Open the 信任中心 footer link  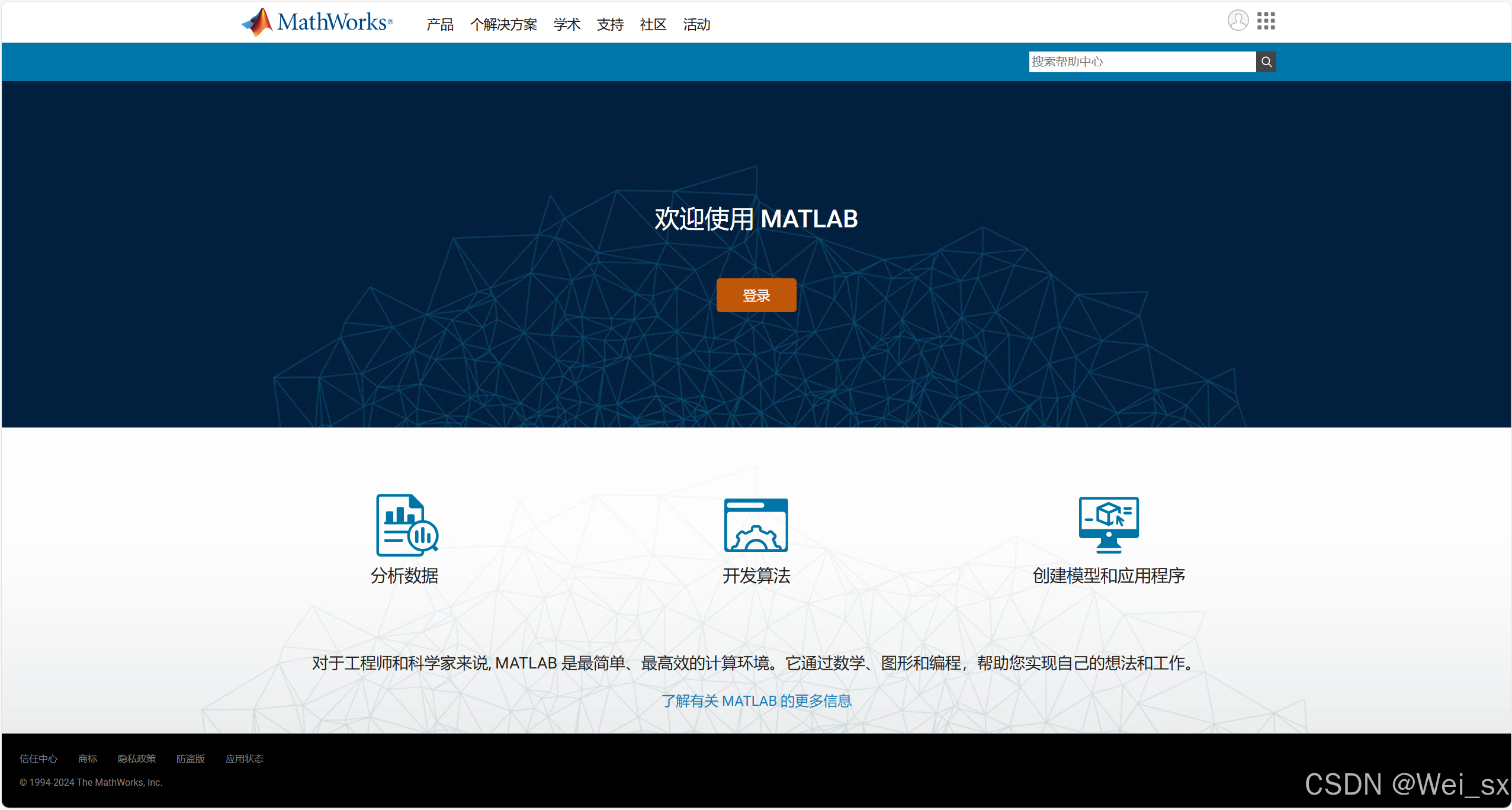pos(38,758)
